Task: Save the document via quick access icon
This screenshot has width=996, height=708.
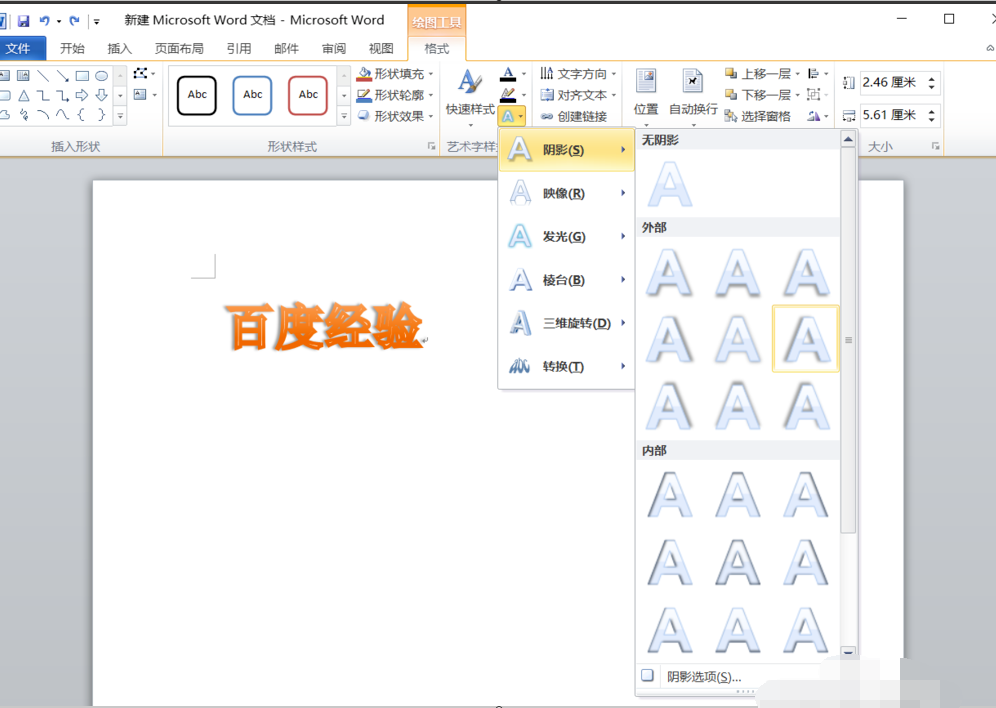Action: pos(24,21)
